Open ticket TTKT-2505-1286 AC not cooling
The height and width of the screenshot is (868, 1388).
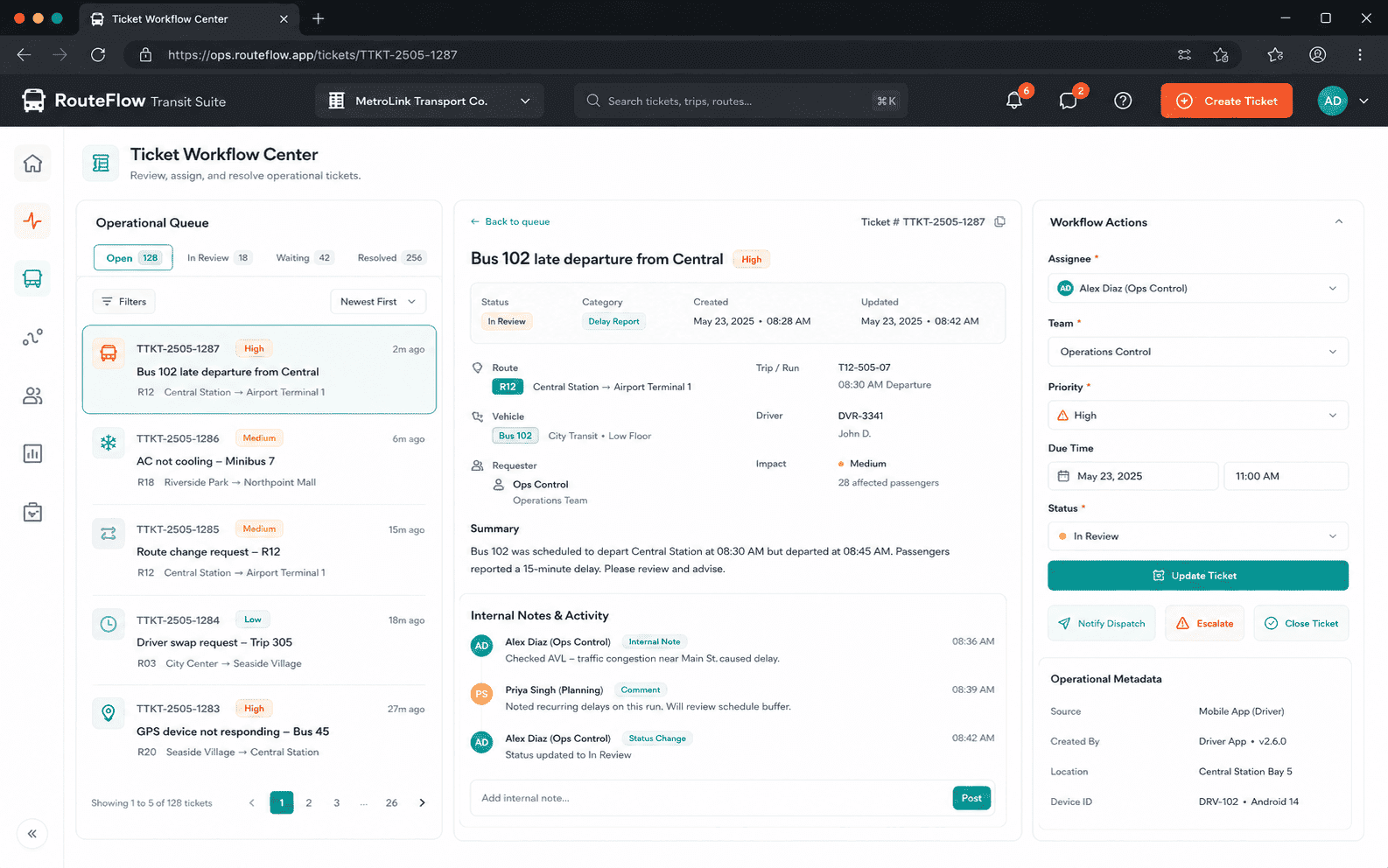point(259,459)
